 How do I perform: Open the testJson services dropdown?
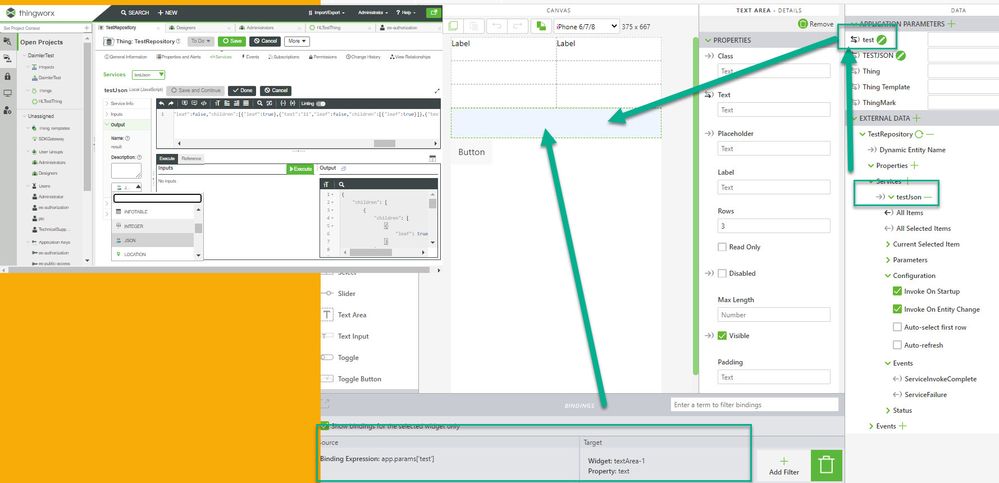coord(148,75)
